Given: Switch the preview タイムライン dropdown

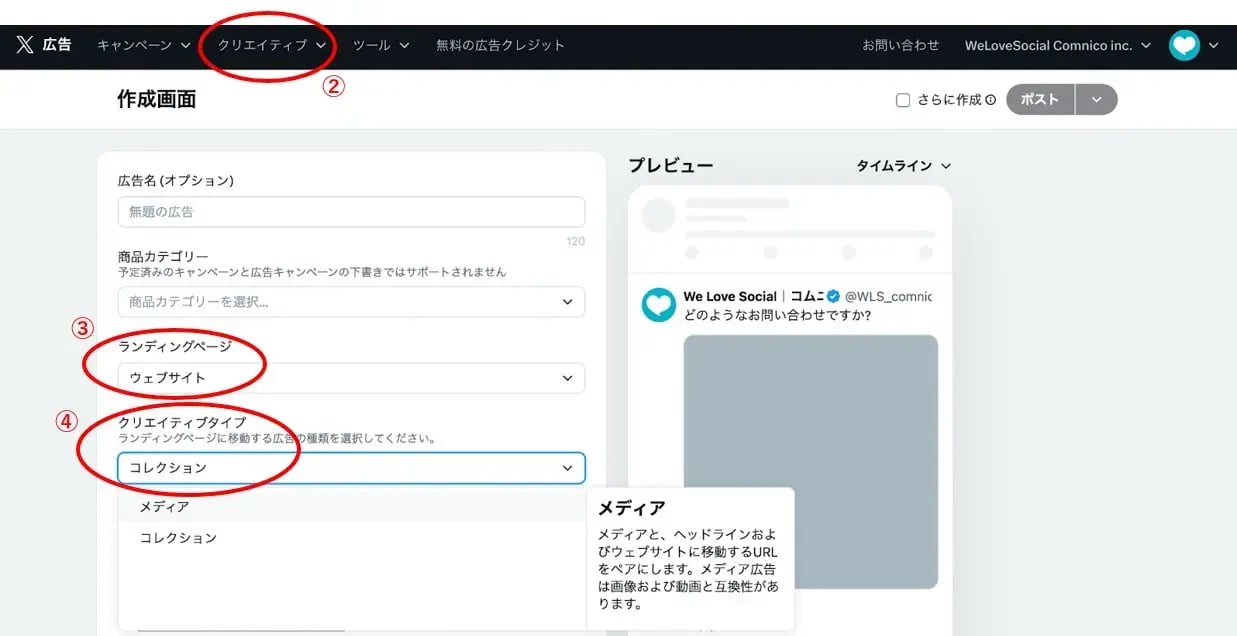Looking at the screenshot, I should [x=903, y=166].
